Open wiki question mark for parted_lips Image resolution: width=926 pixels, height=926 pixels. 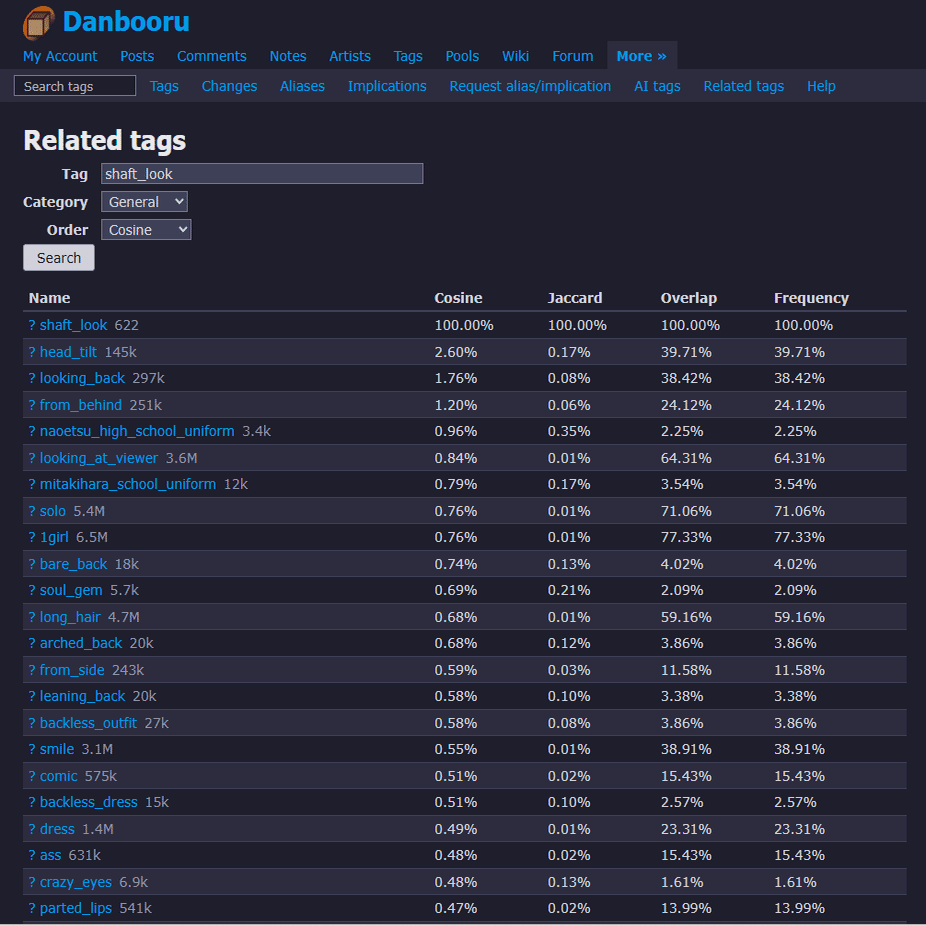(32, 908)
